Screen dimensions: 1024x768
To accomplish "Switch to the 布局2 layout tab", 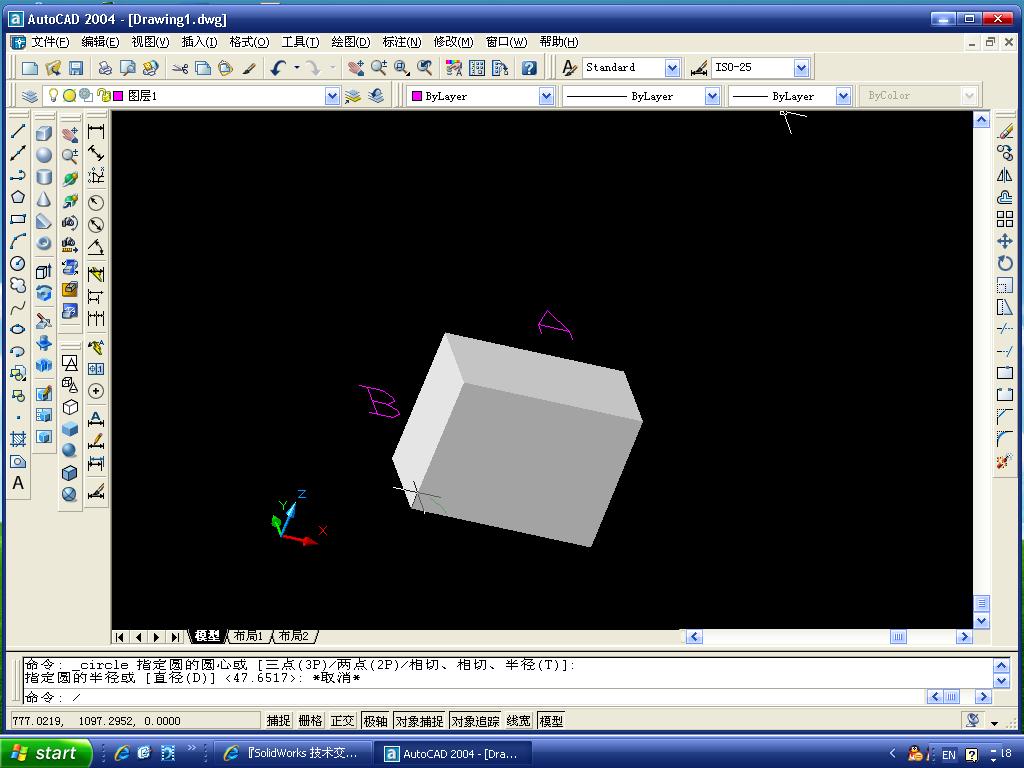I will point(293,635).
